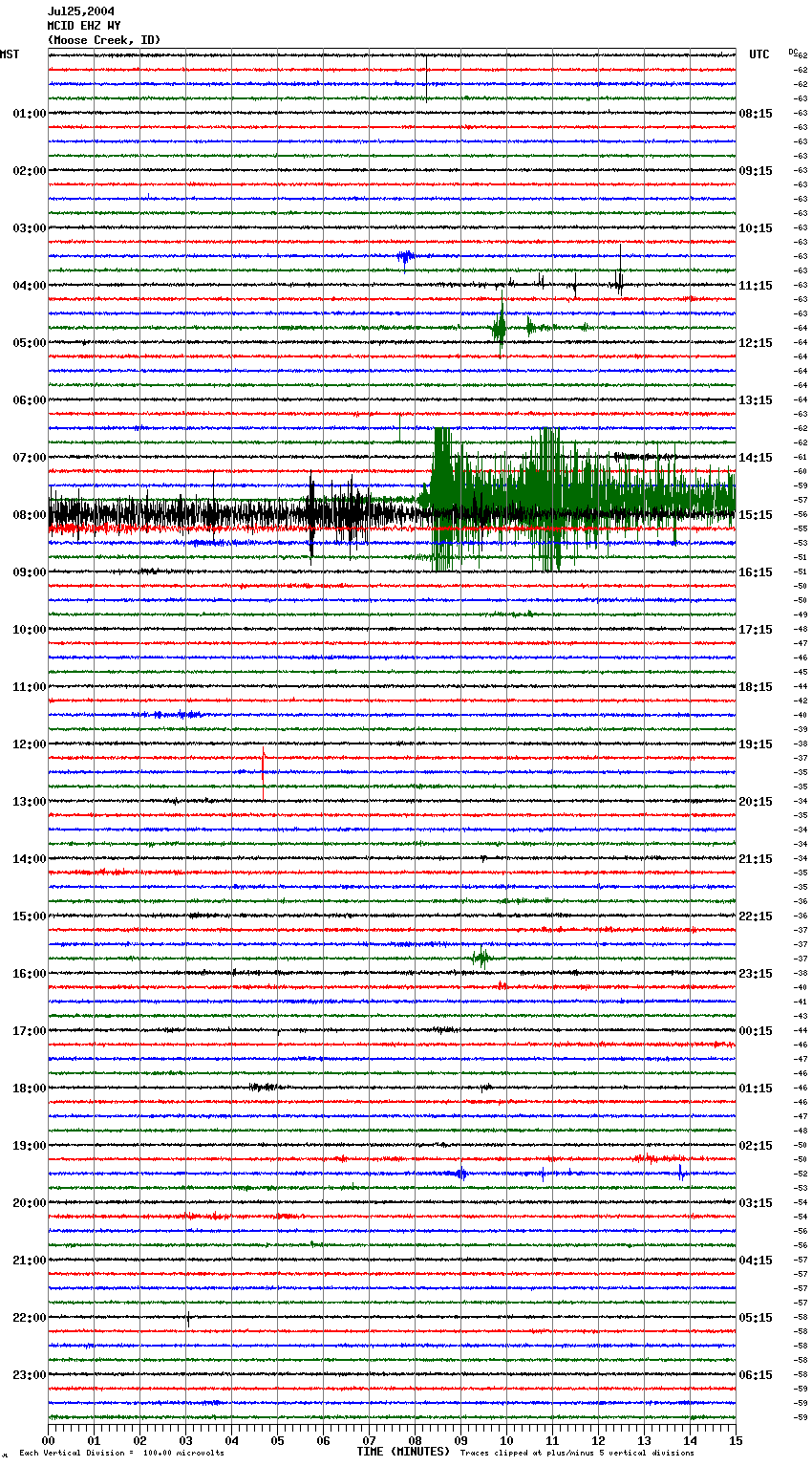This screenshot has width=812, height=1466.
Task: Click the 23:00 MST hour label
Action: (30, 1375)
